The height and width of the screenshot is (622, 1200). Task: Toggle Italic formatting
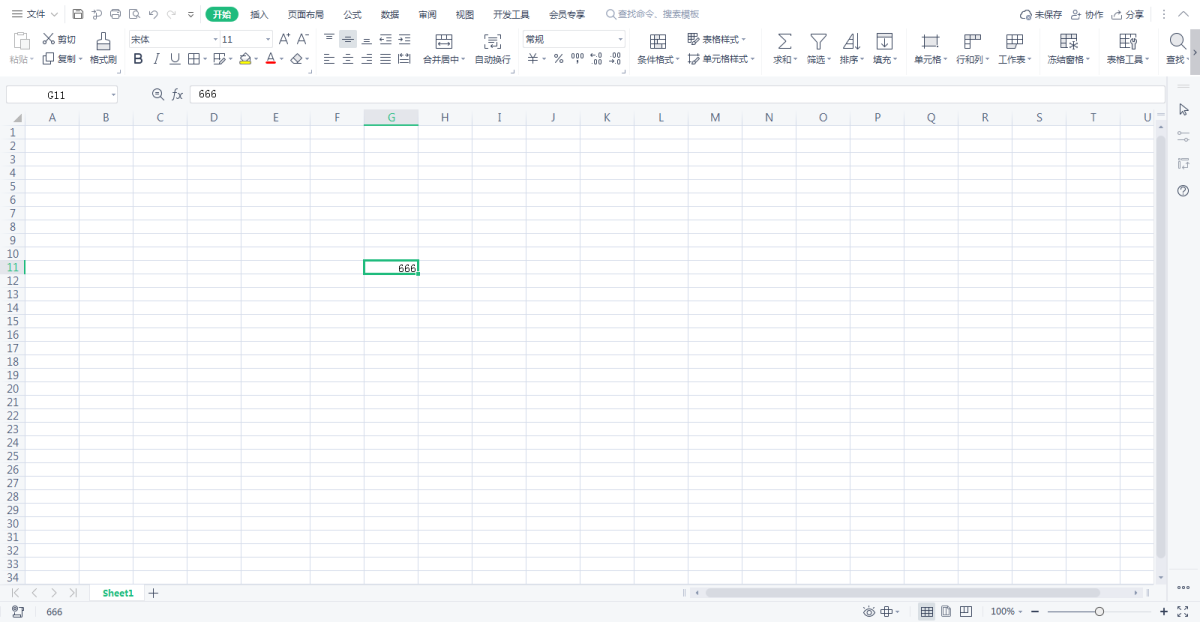coord(156,59)
